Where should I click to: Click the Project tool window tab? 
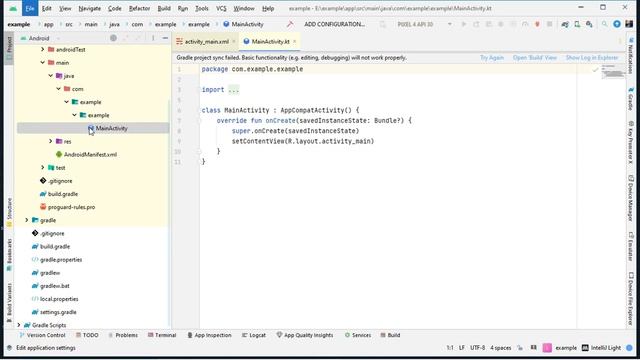point(9,48)
